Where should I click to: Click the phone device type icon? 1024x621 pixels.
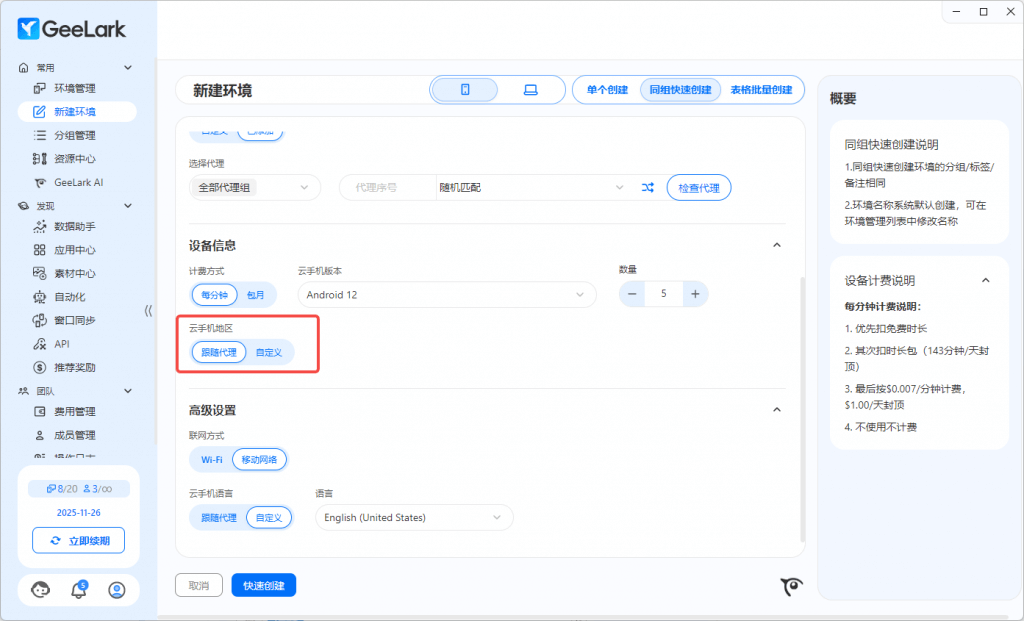[x=465, y=90]
